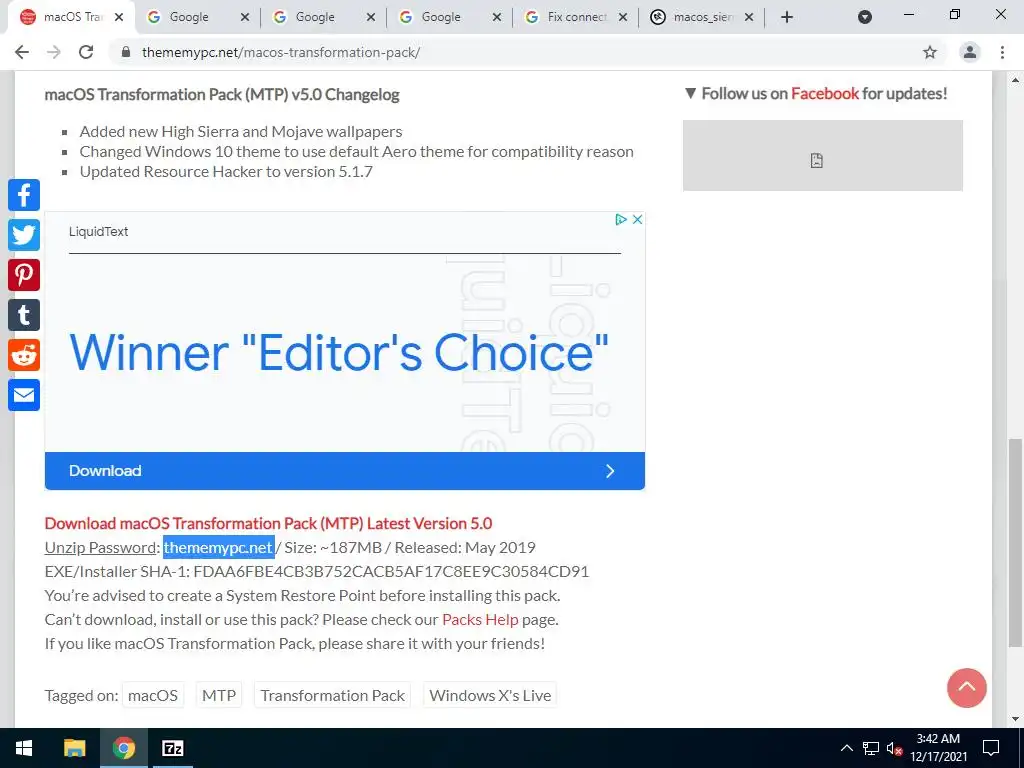Click the scrollbar up arrow
This screenshot has width=1024, height=768.
[x=1015, y=80]
